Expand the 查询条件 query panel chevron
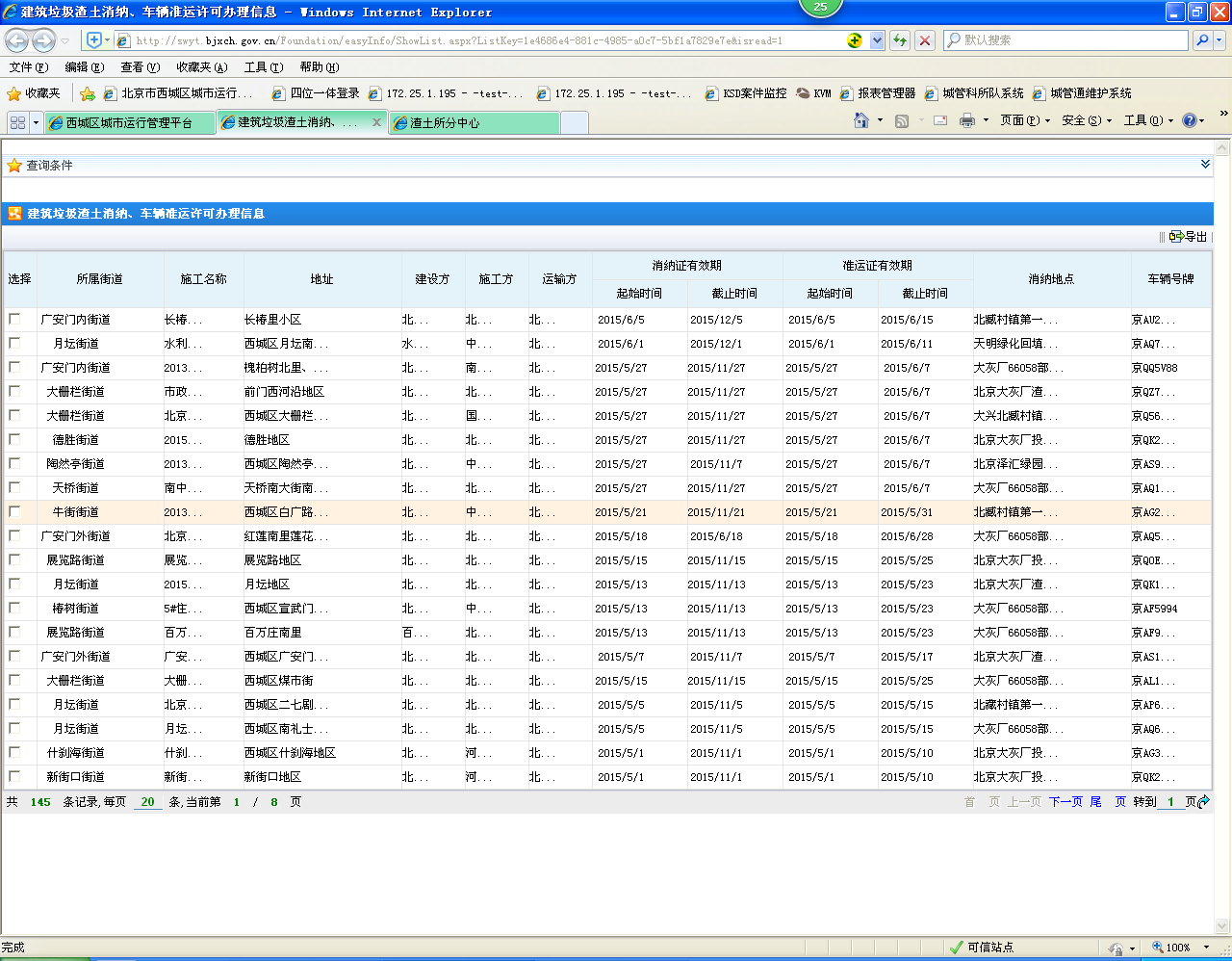1232x961 pixels. [x=1205, y=165]
